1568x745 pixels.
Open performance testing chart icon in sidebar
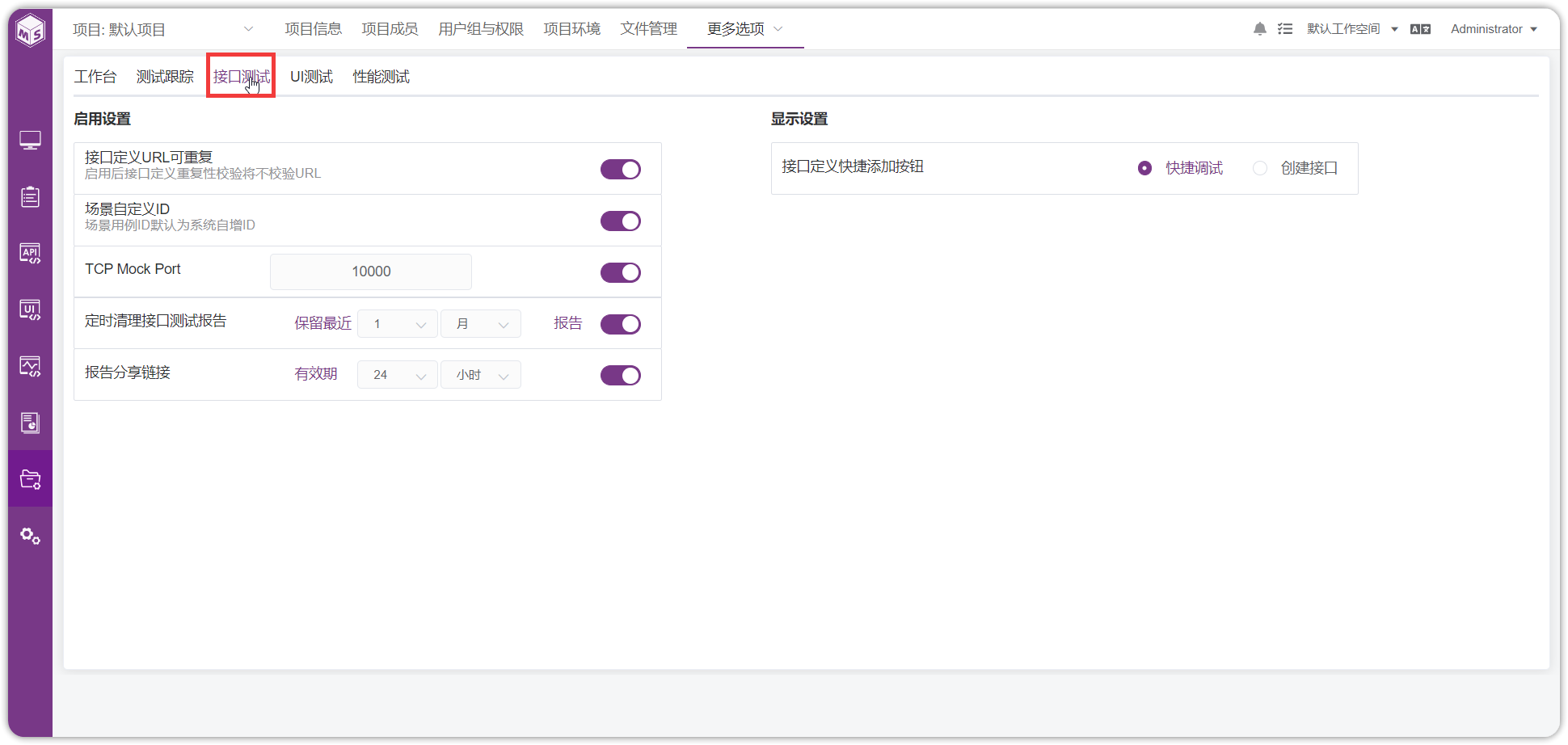coord(30,367)
